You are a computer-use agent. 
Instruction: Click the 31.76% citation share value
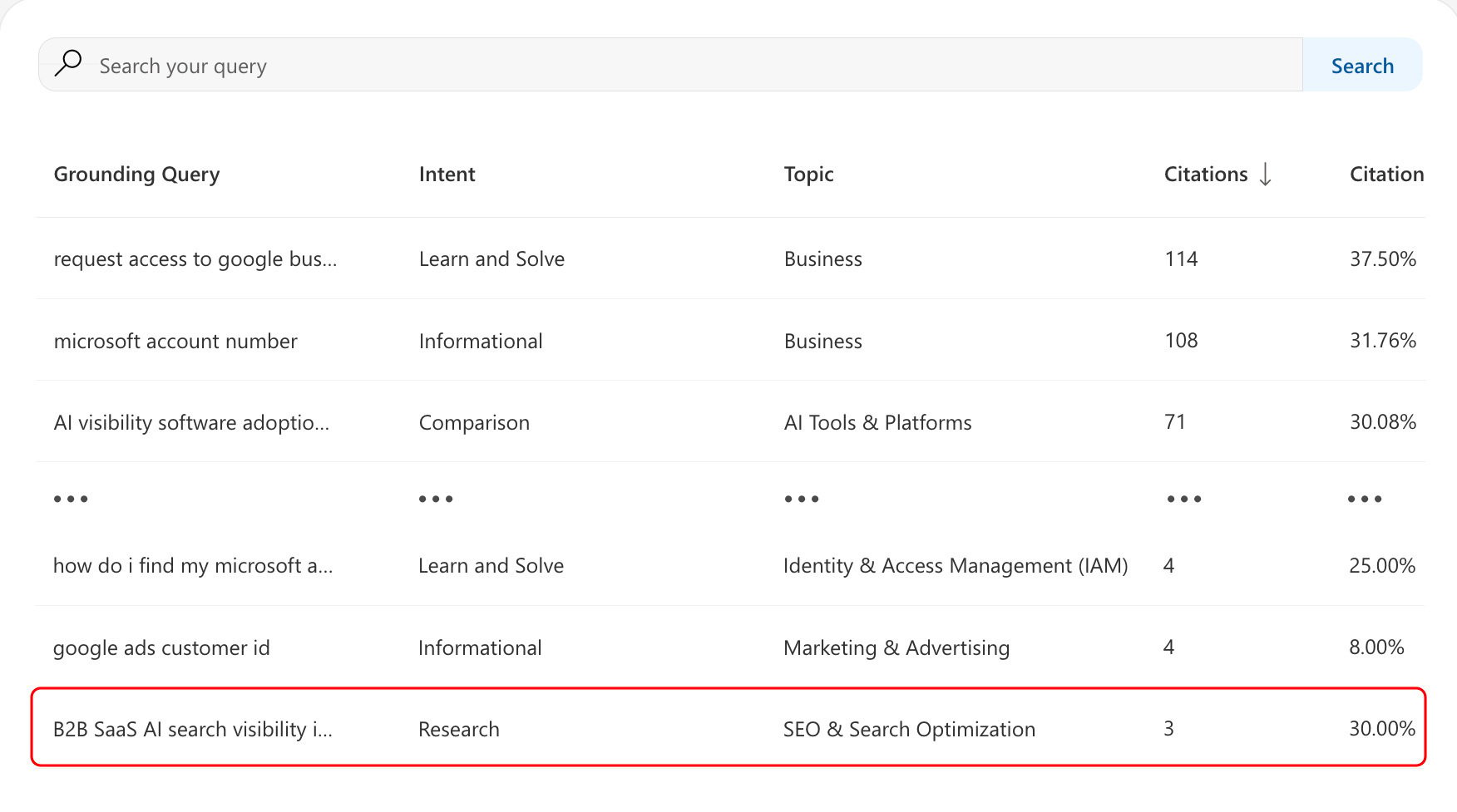[x=1382, y=341]
